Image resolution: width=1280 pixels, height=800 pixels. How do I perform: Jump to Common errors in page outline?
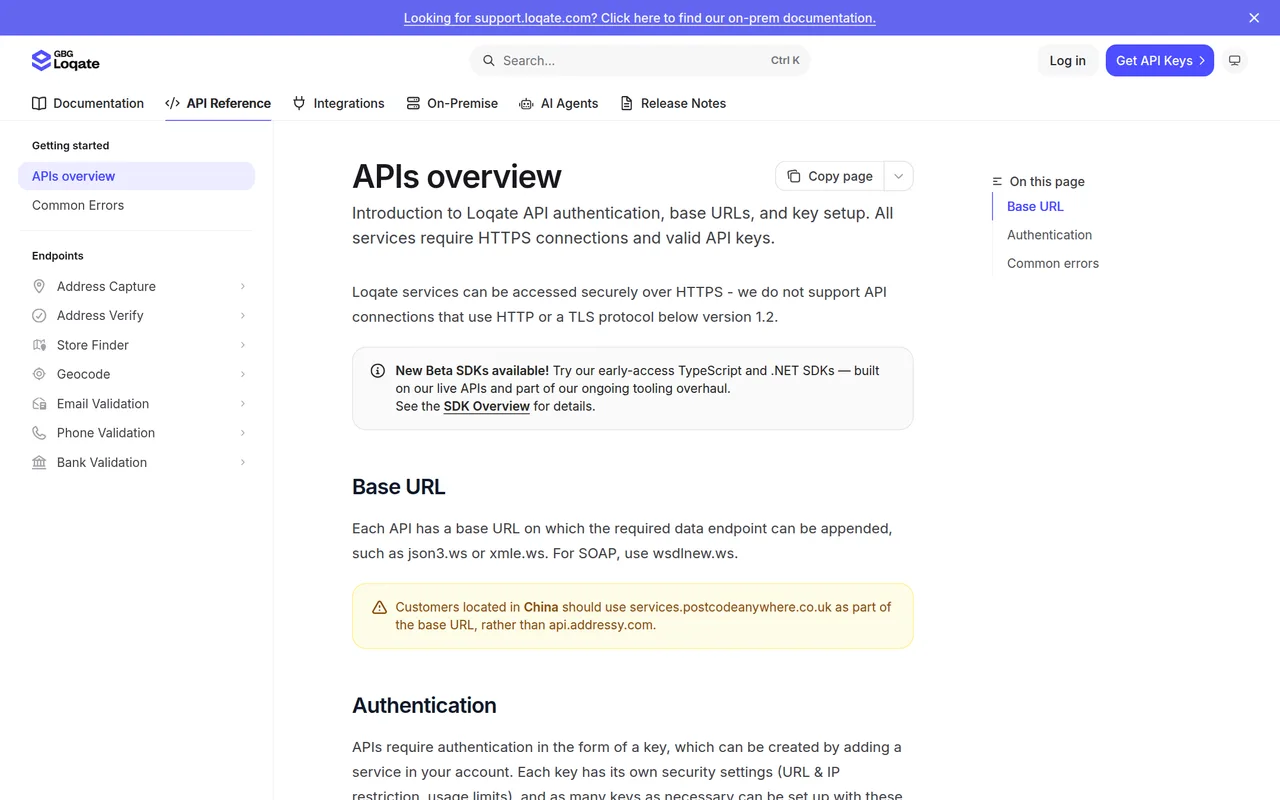click(x=1053, y=263)
